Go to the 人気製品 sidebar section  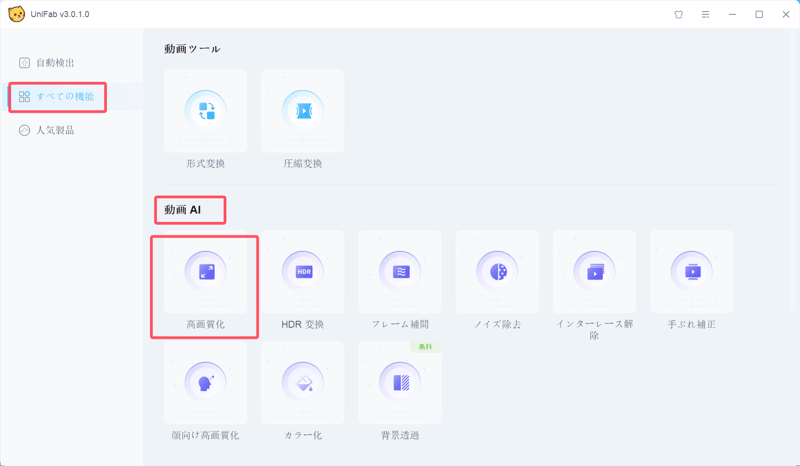pos(55,131)
